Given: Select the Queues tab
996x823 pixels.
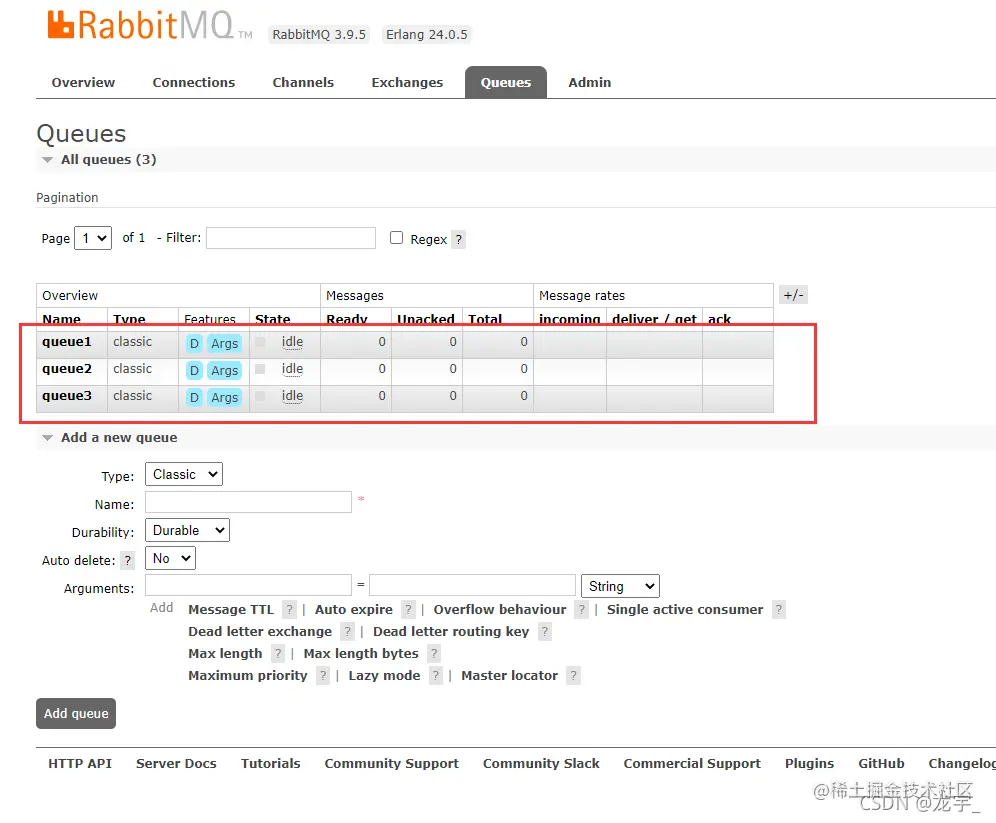Looking at the screenshot, I should coord(506,83).
